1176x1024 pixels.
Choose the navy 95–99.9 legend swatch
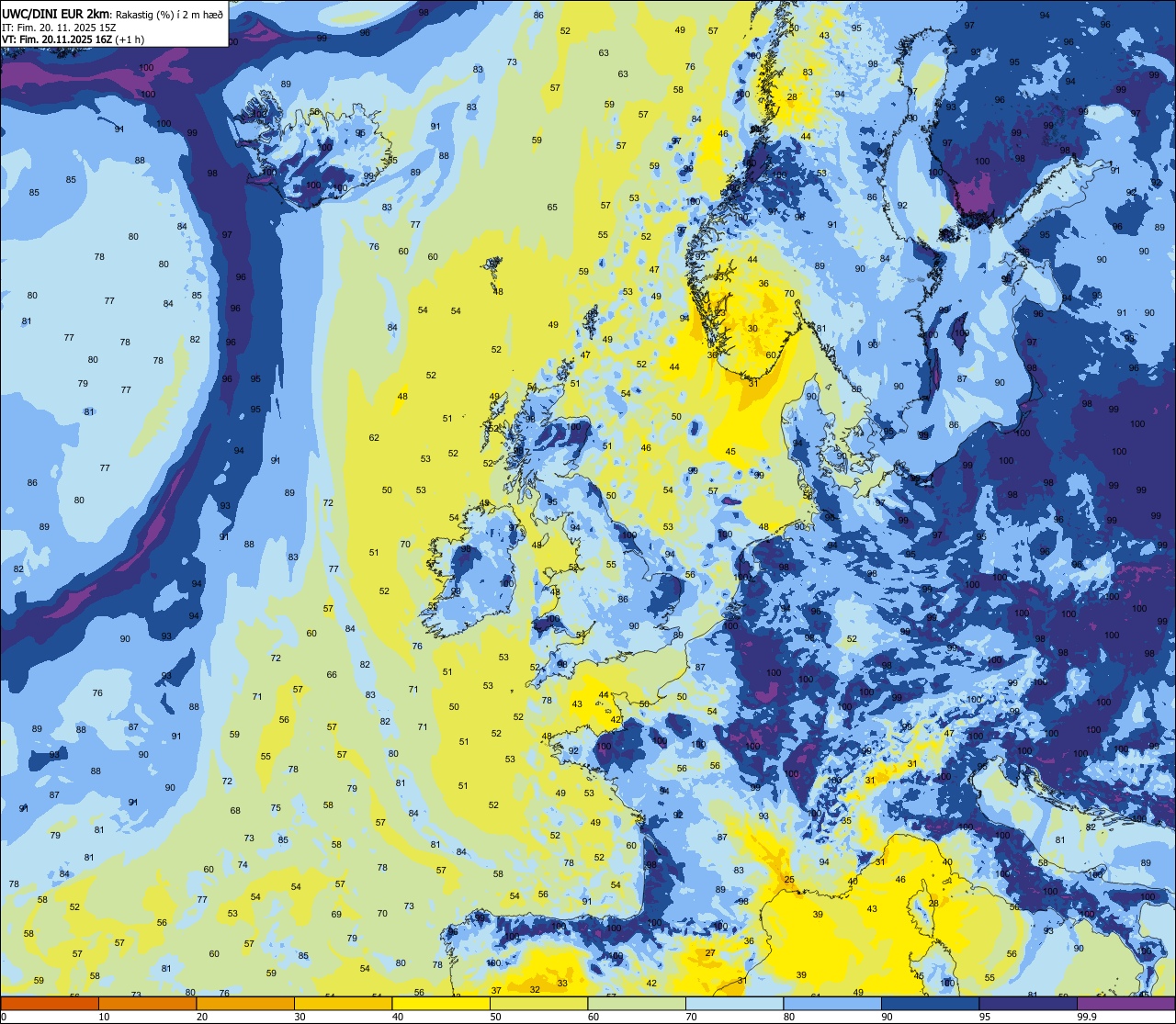[1028, 1004]
